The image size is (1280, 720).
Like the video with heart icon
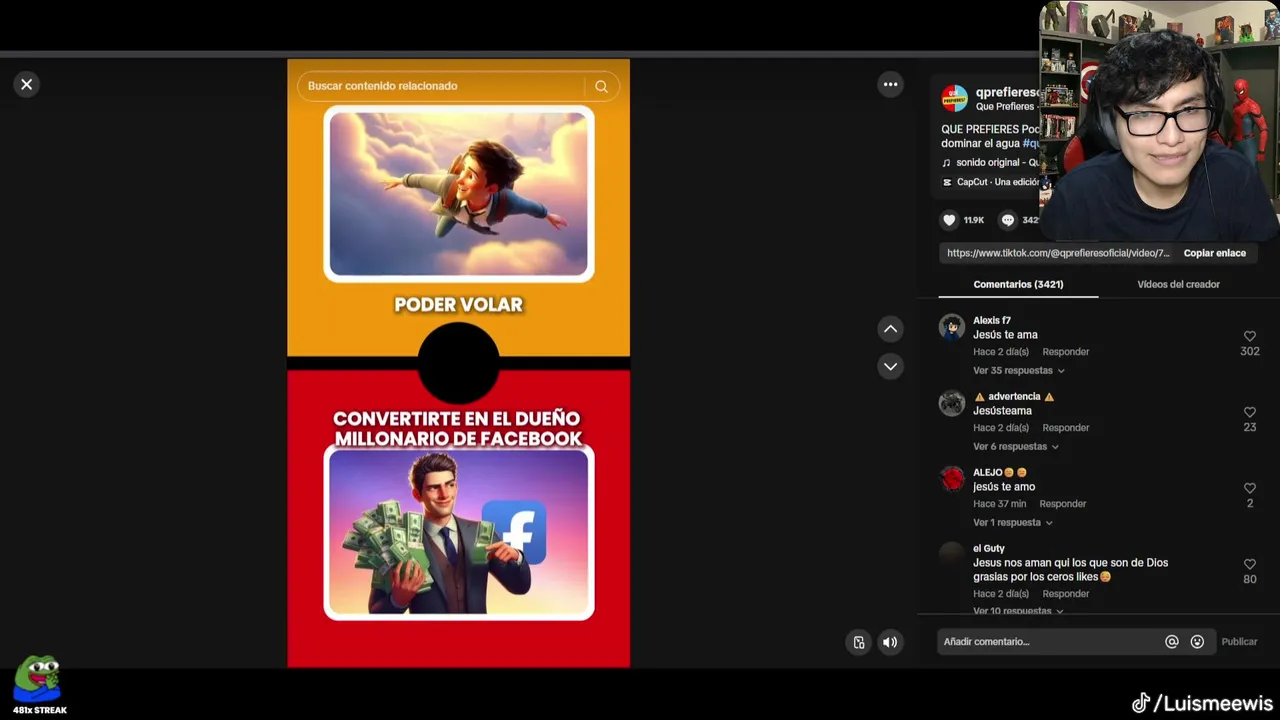tap(949, 220)
